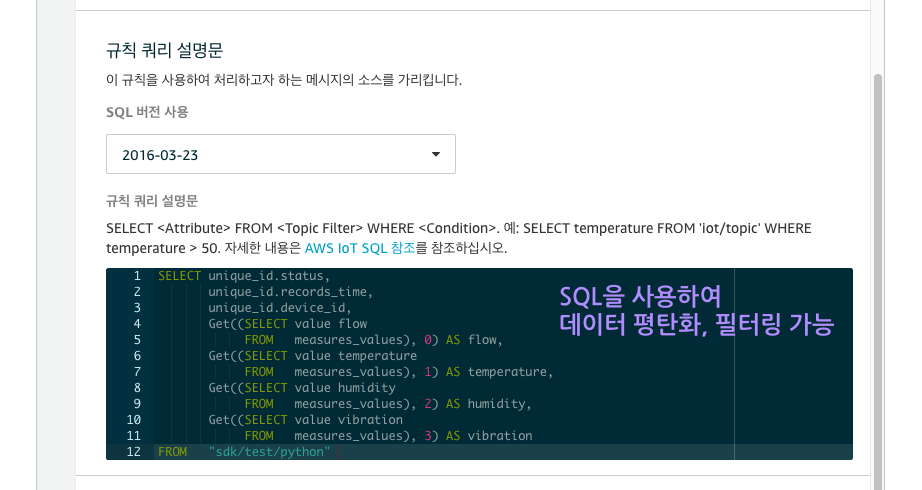Click the line ending with AS flow,
The image size is (922, 490).
click(x=373, y=340)
